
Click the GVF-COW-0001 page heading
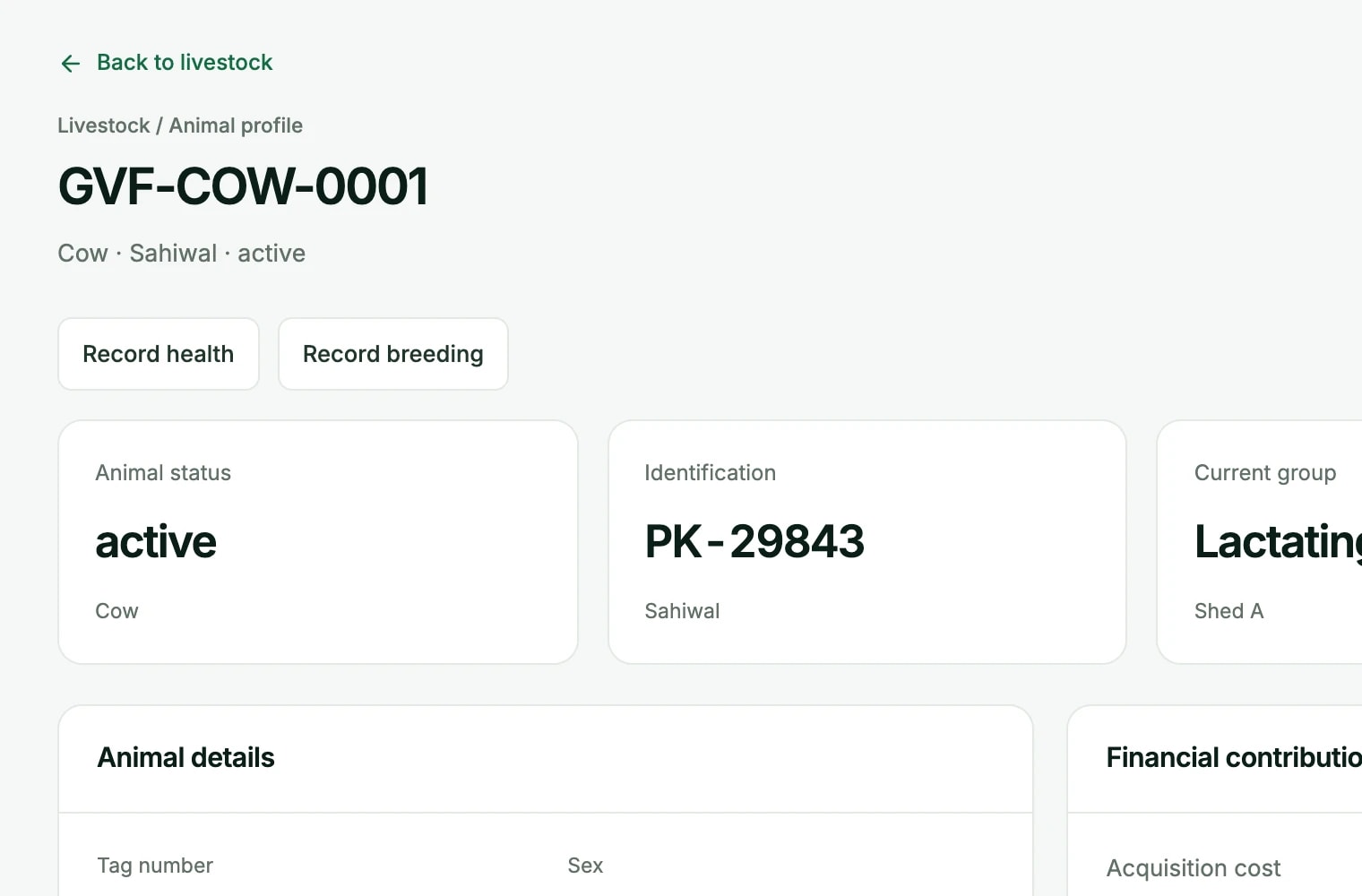click(x=243, y=186)
